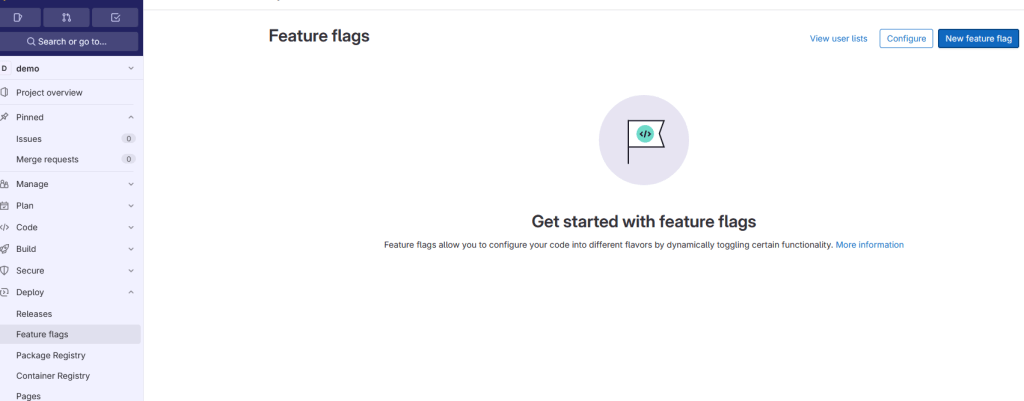Follow the More information link
The height and width of the screenshot is (401, 1024).
pyautogui.click(x=869, y=245)
